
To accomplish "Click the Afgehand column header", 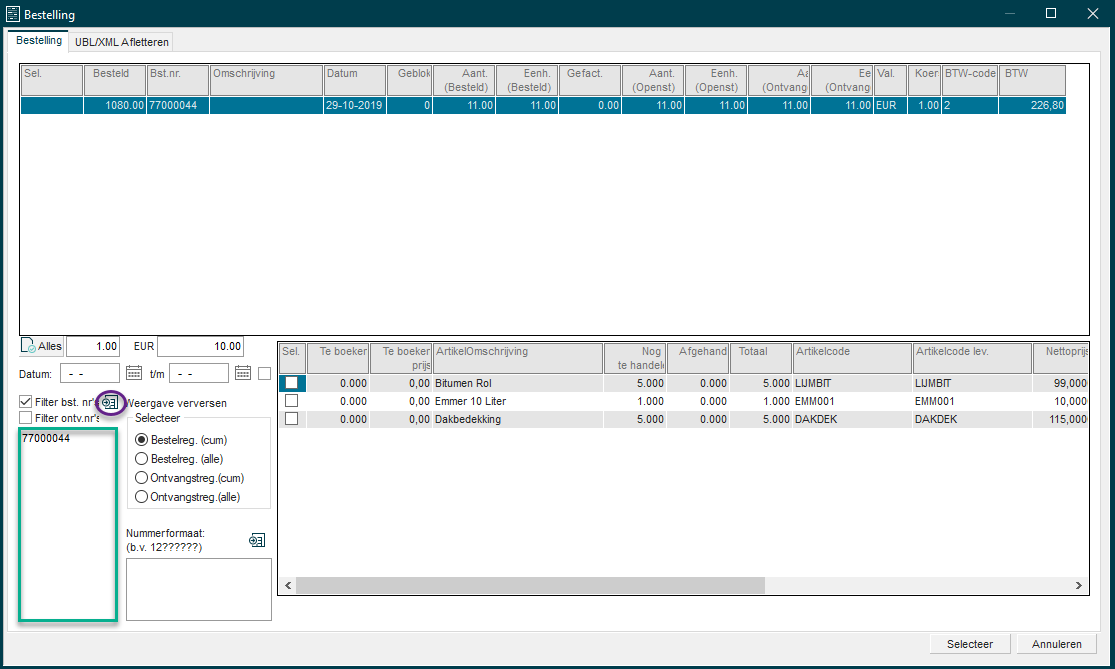I will tap(698, 358).
